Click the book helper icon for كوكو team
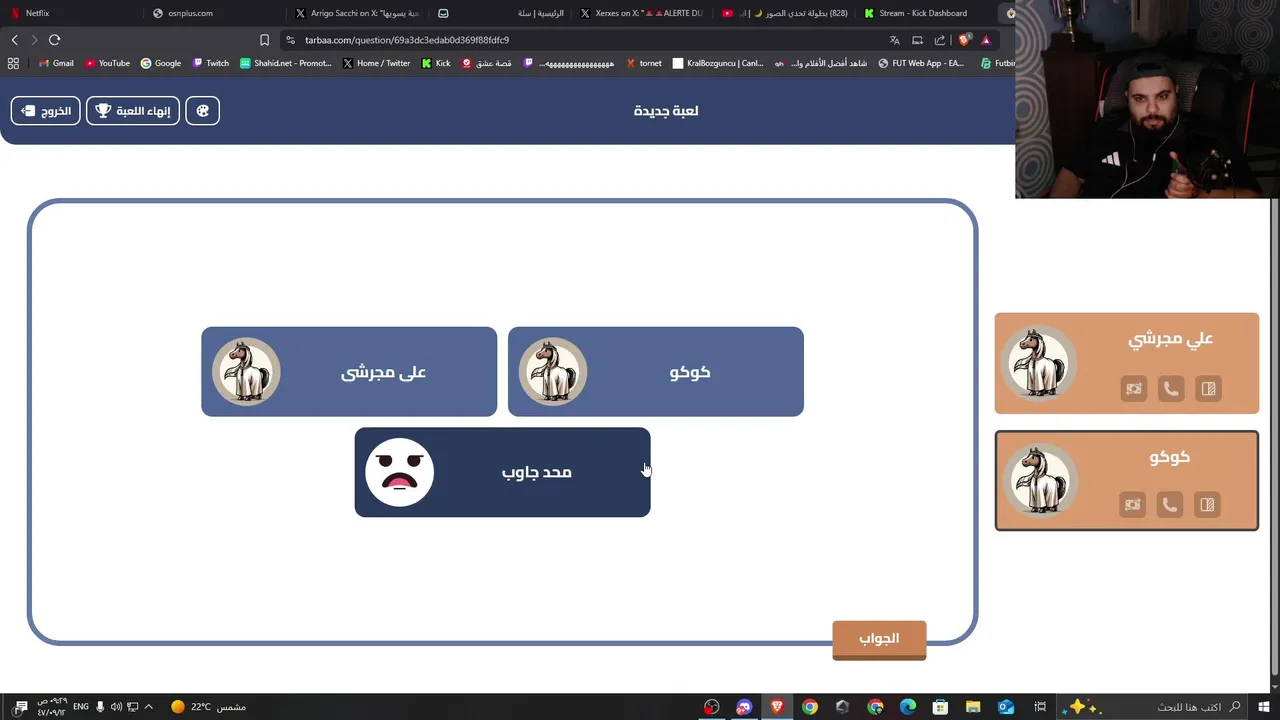The width and height of the screenshot is (1280, 720). coord(1207,505)
